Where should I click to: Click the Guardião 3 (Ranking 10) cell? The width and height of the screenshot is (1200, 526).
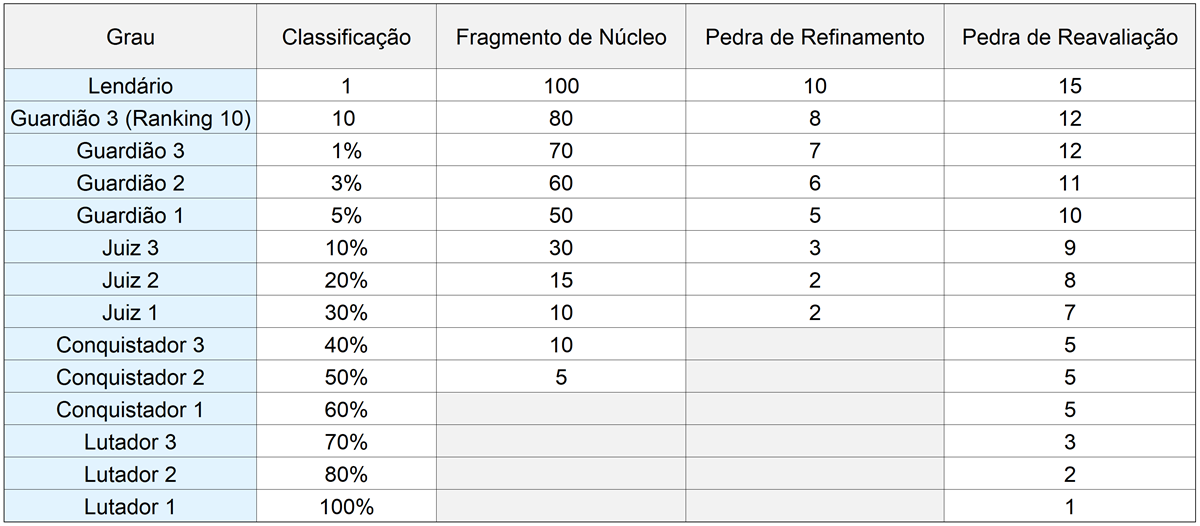coord(130,119)
